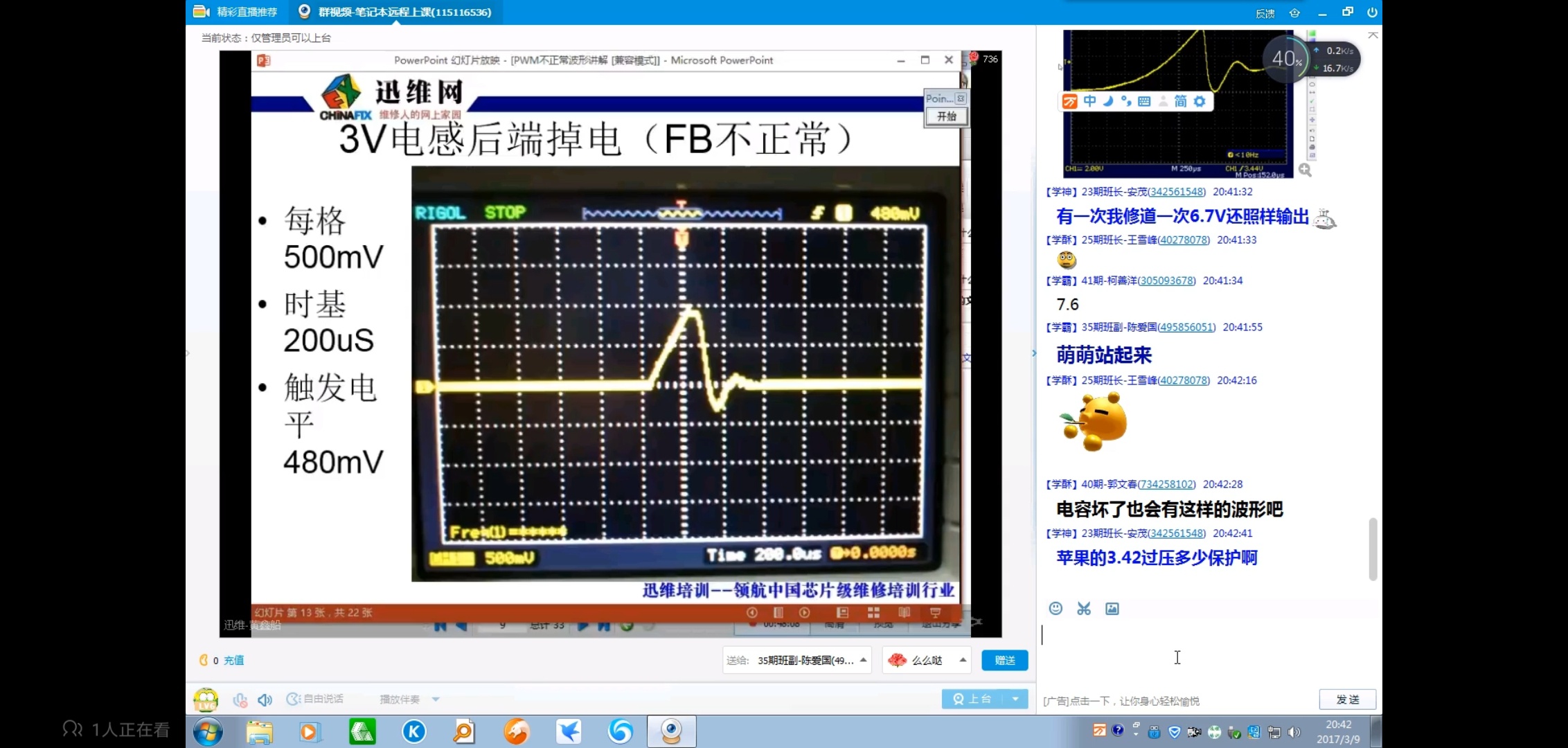Viewport: 1568px width, 748px height.
Task: Click the 赠送 send gift button
Action: click(1004, 660)
